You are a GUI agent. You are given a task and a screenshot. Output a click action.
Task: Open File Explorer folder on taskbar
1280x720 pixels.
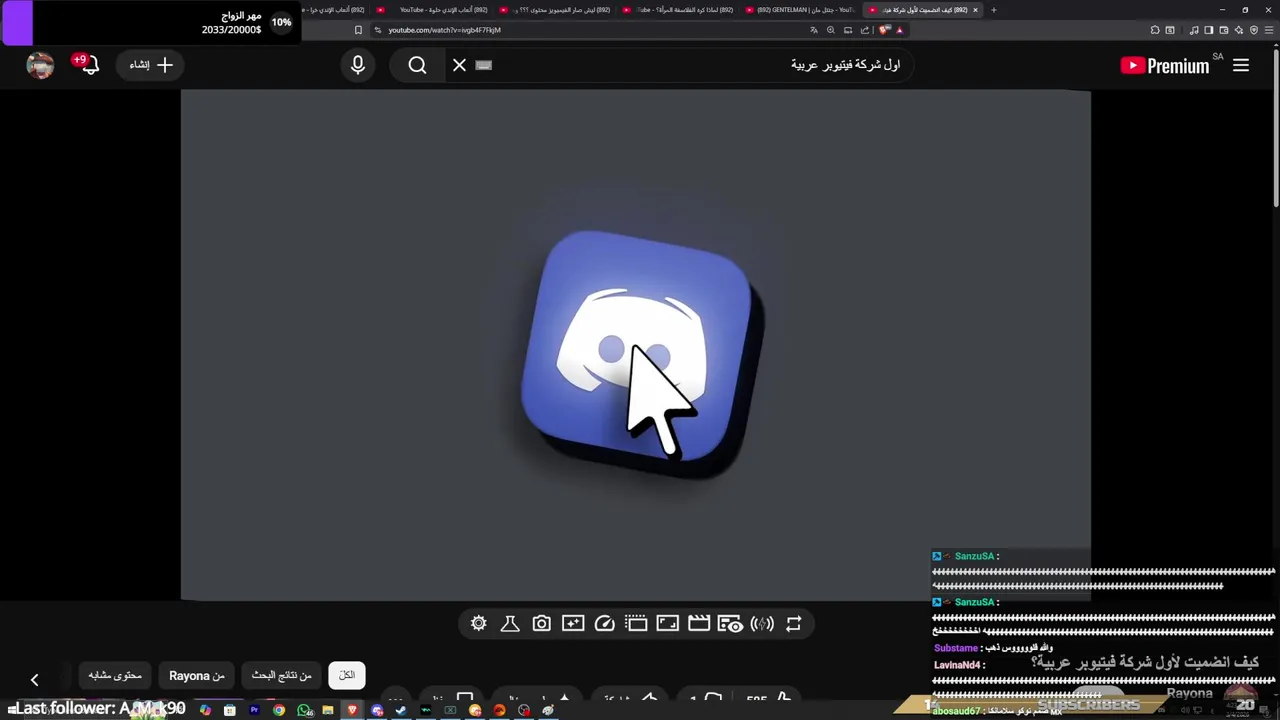[x=328, y=710]
